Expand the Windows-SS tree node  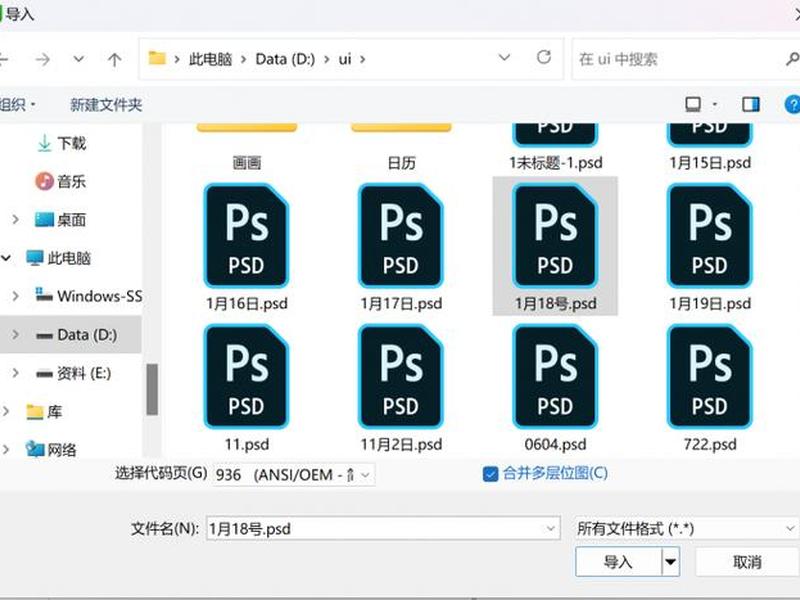15,296
